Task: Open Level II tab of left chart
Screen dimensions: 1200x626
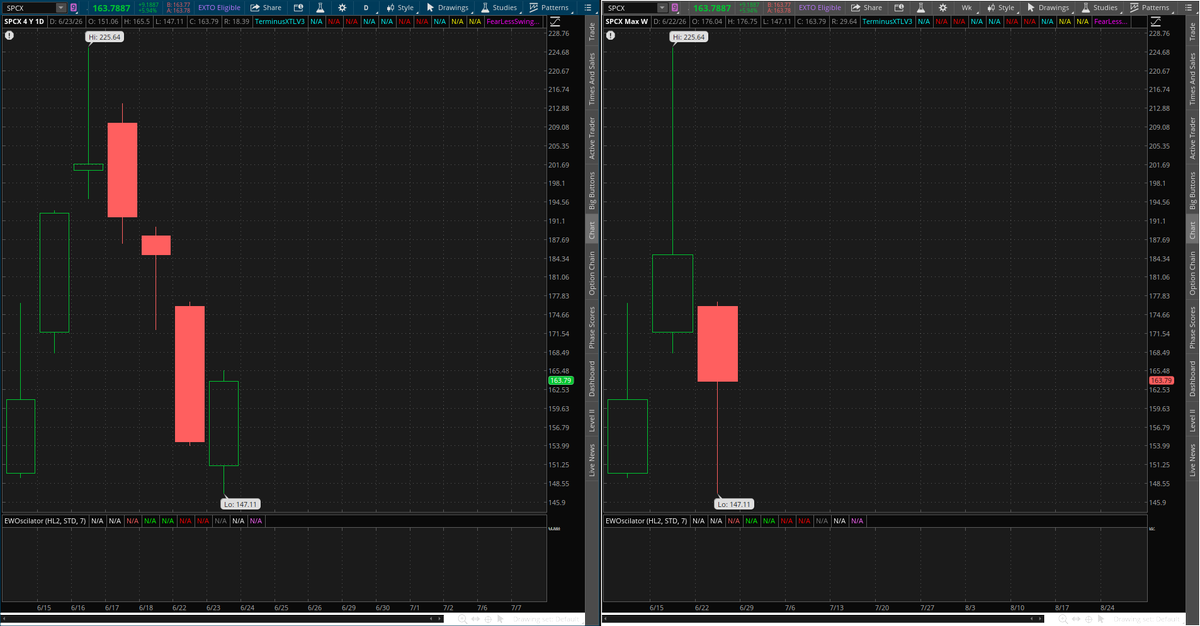Action: tap(592, 419)
